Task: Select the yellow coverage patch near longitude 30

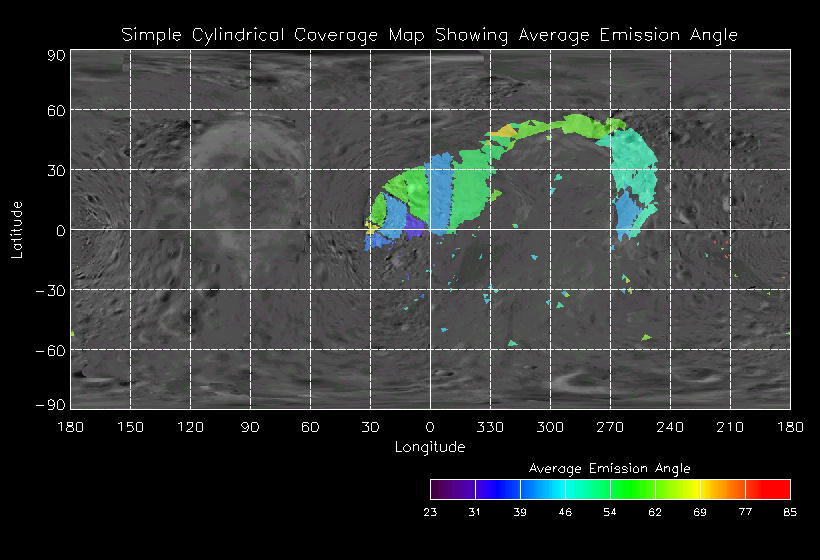Action: [x=372, y=228]
